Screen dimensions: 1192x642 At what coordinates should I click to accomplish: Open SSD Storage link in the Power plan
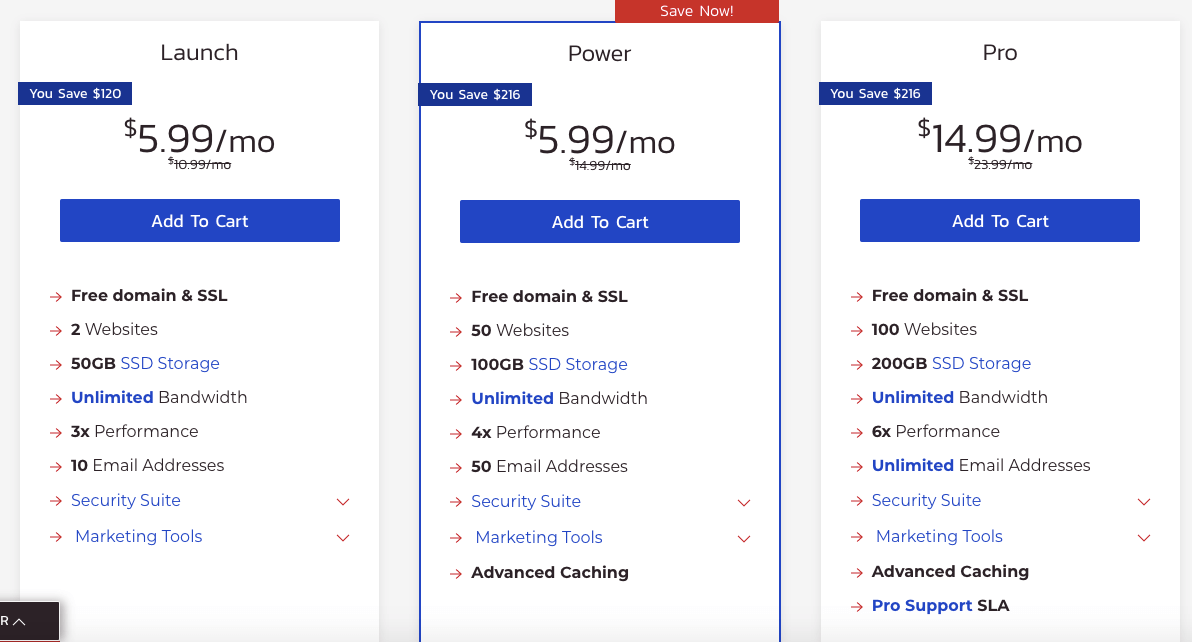point(578,364)
